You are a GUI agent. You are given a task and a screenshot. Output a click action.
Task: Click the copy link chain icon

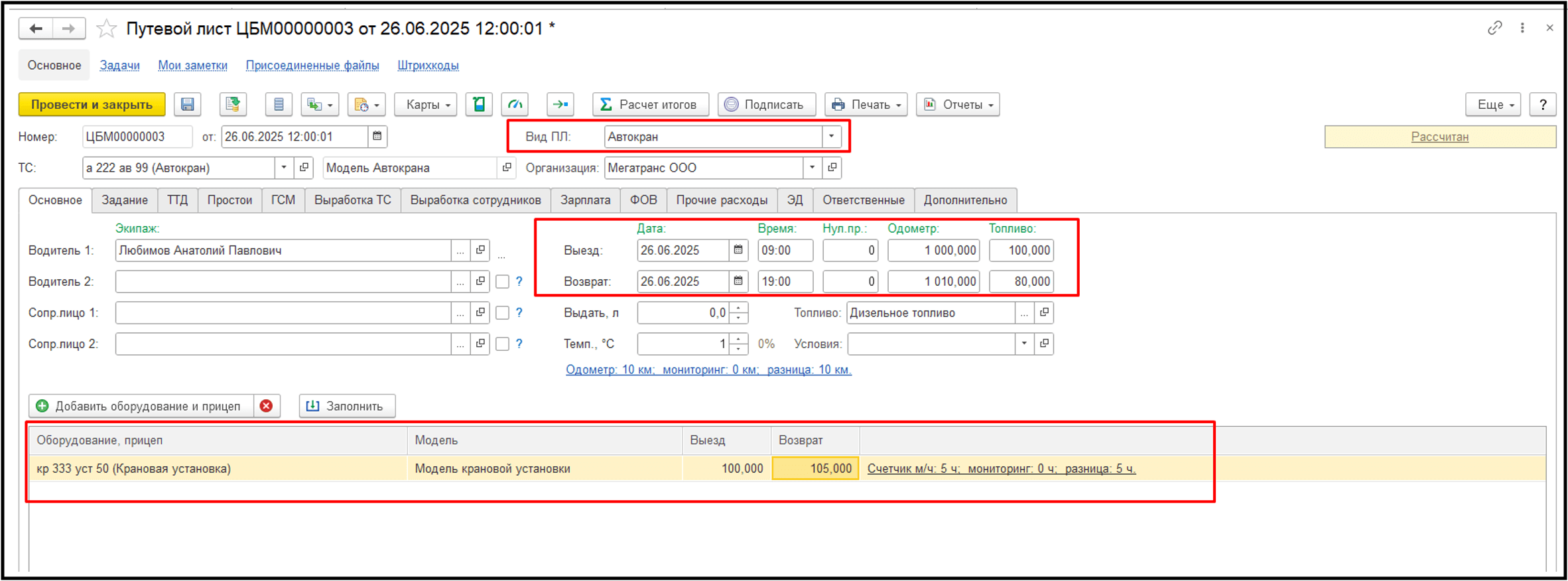click(1494, 28)
